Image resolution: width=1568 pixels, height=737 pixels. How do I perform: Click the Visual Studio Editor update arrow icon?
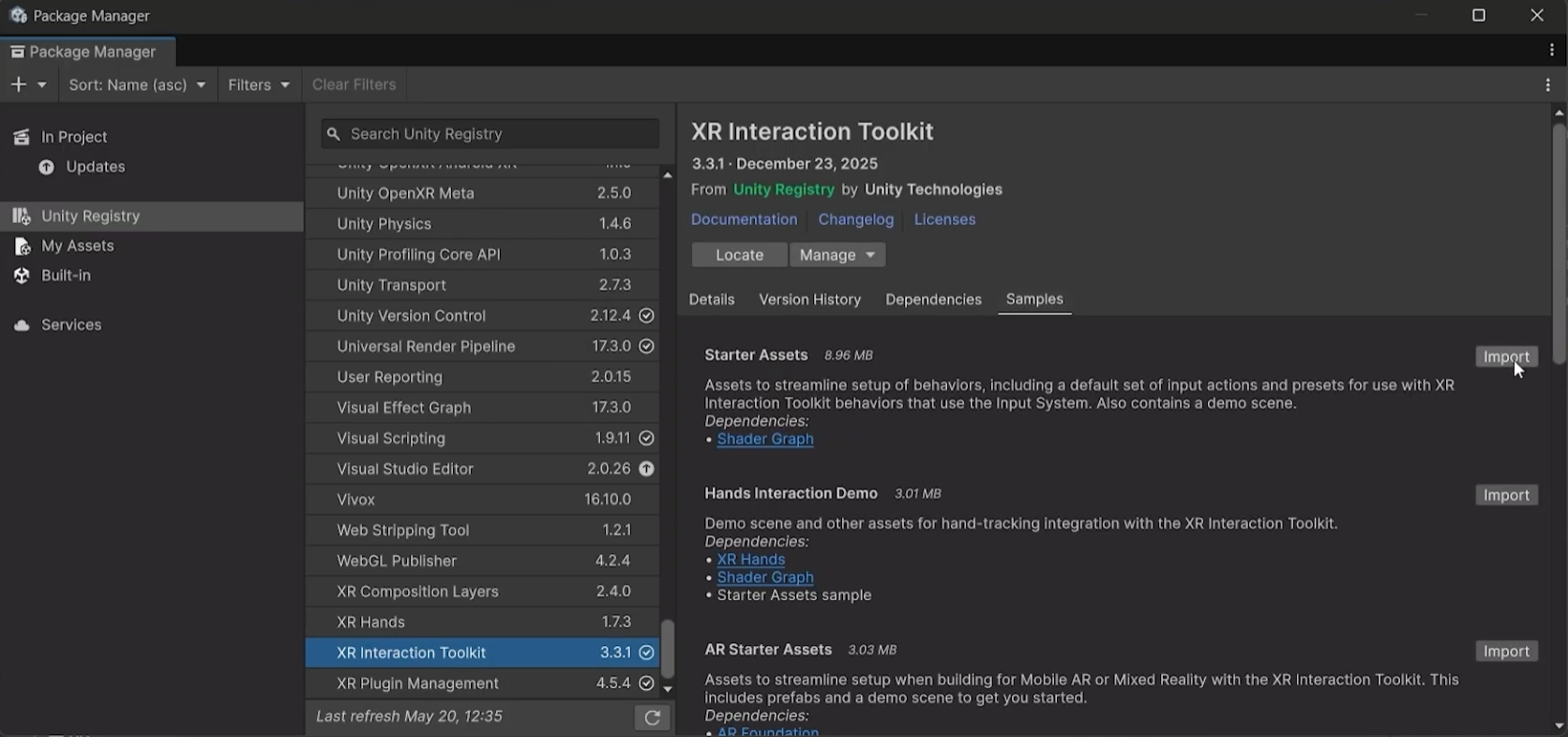tap(646, 469)
